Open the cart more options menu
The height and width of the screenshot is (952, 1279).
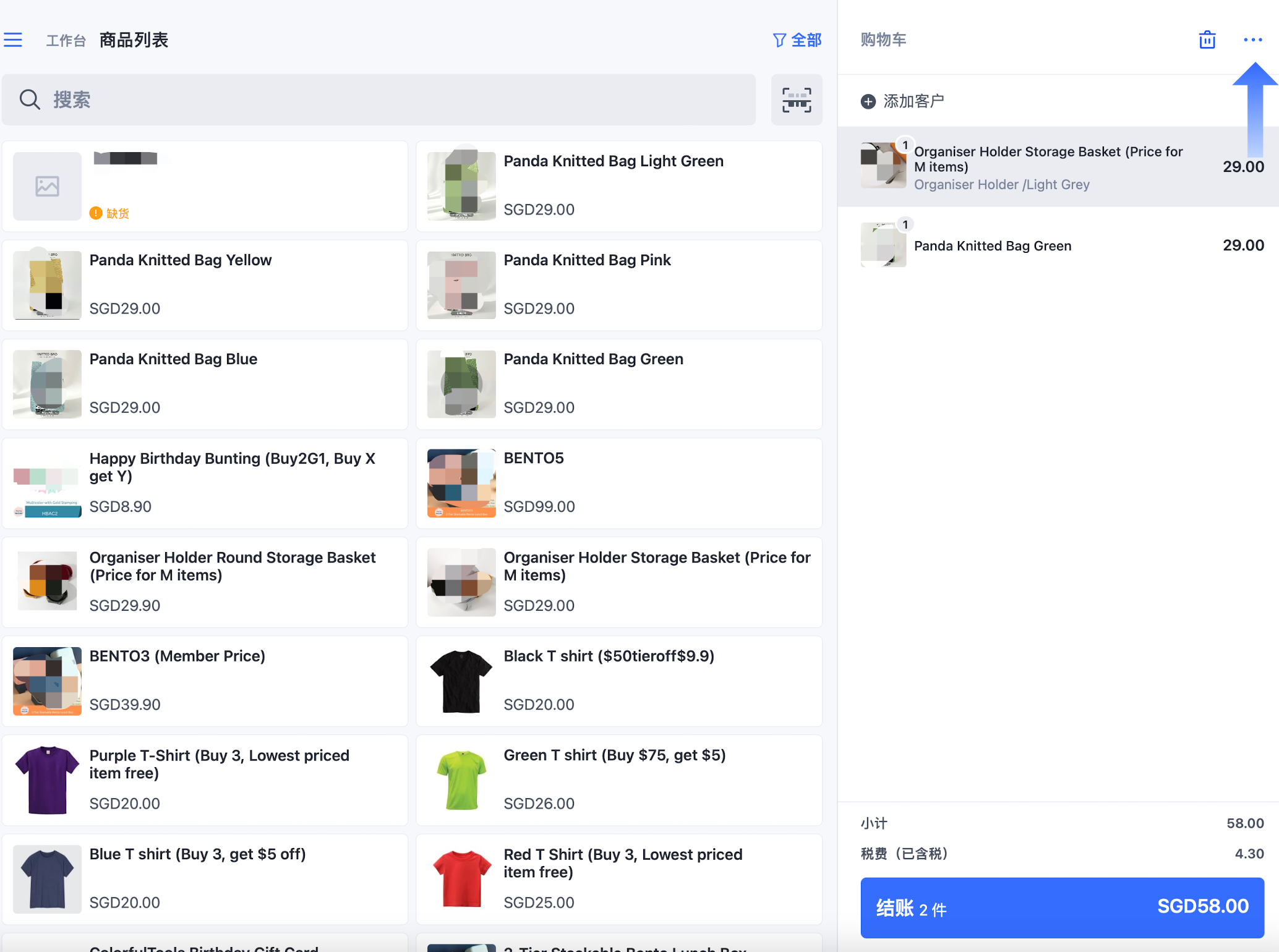[1252, 40]
